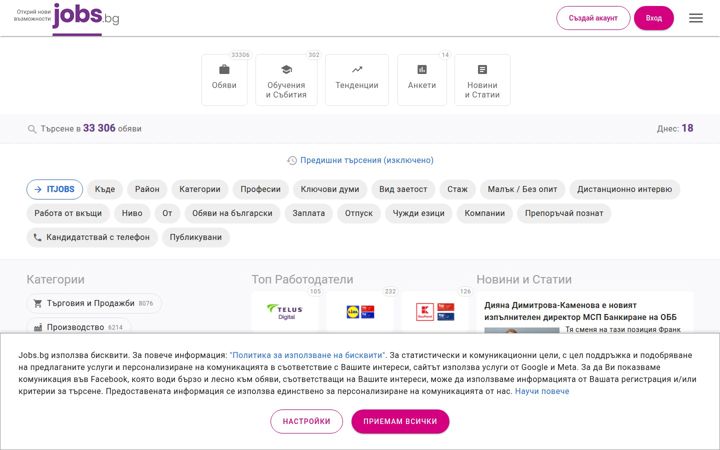Toggle the Дистанционно интервю filter
The width and height of the screenshot is (720, 450).
click(x=624, y=189)
